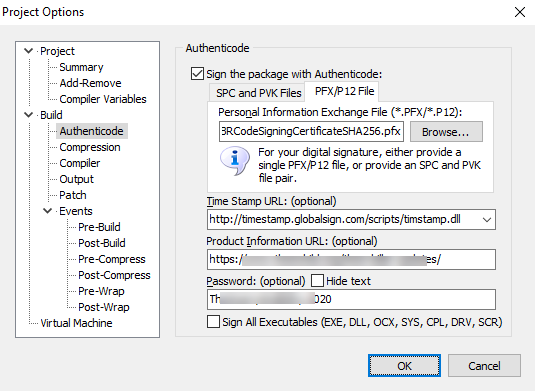Uncheck Sign the package with Authenticode

[x=197, y=74]
